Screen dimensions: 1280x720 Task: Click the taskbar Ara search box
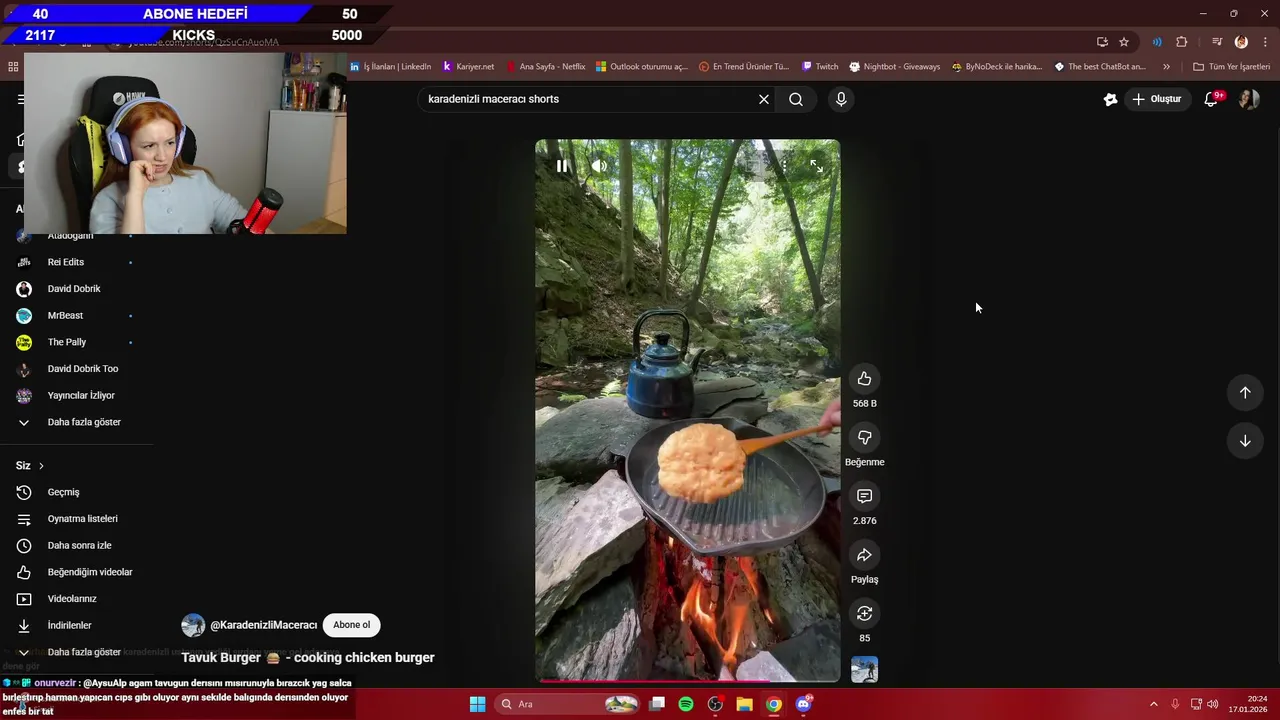pos(567,704)
